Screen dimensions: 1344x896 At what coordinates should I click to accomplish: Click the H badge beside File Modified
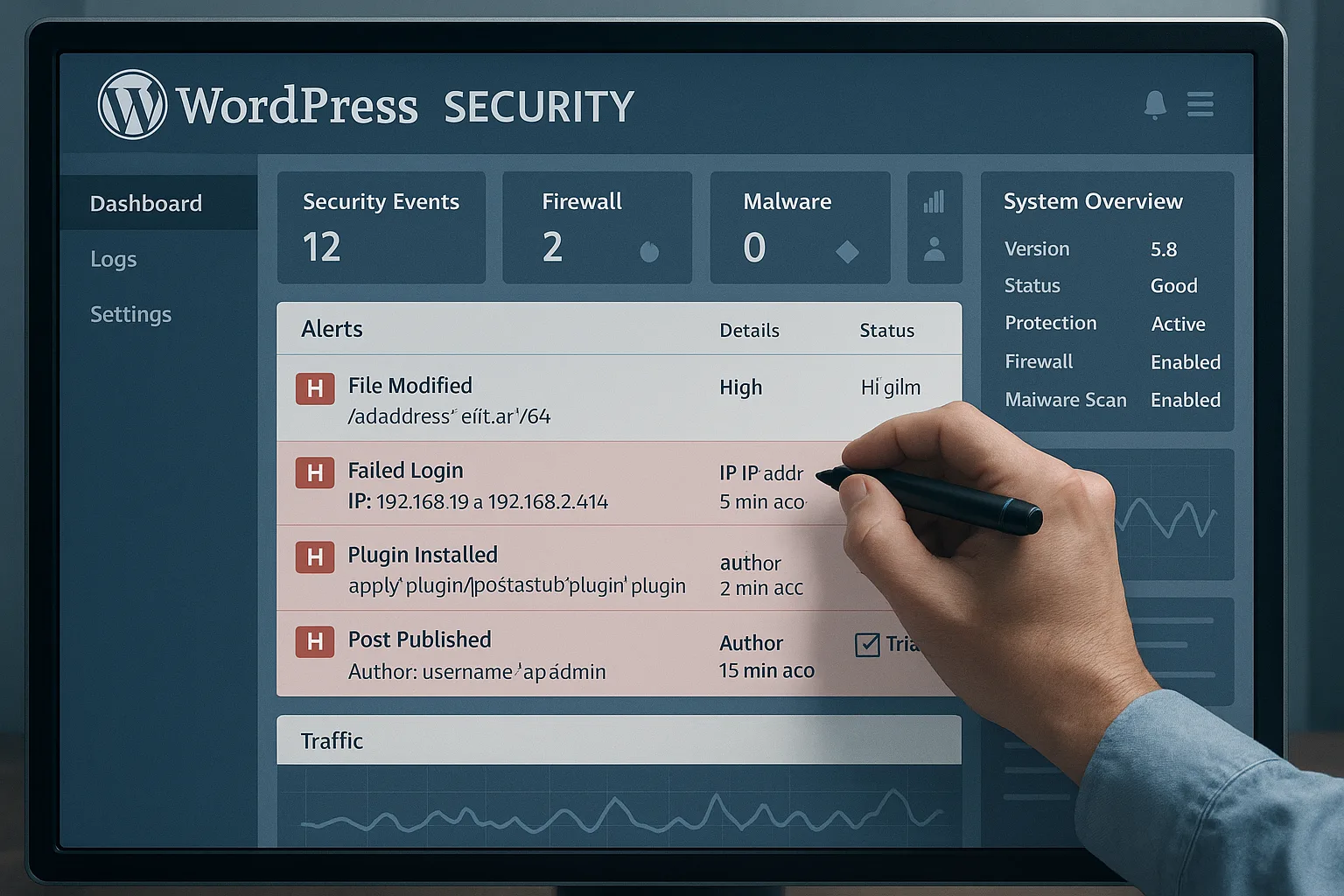315,388
